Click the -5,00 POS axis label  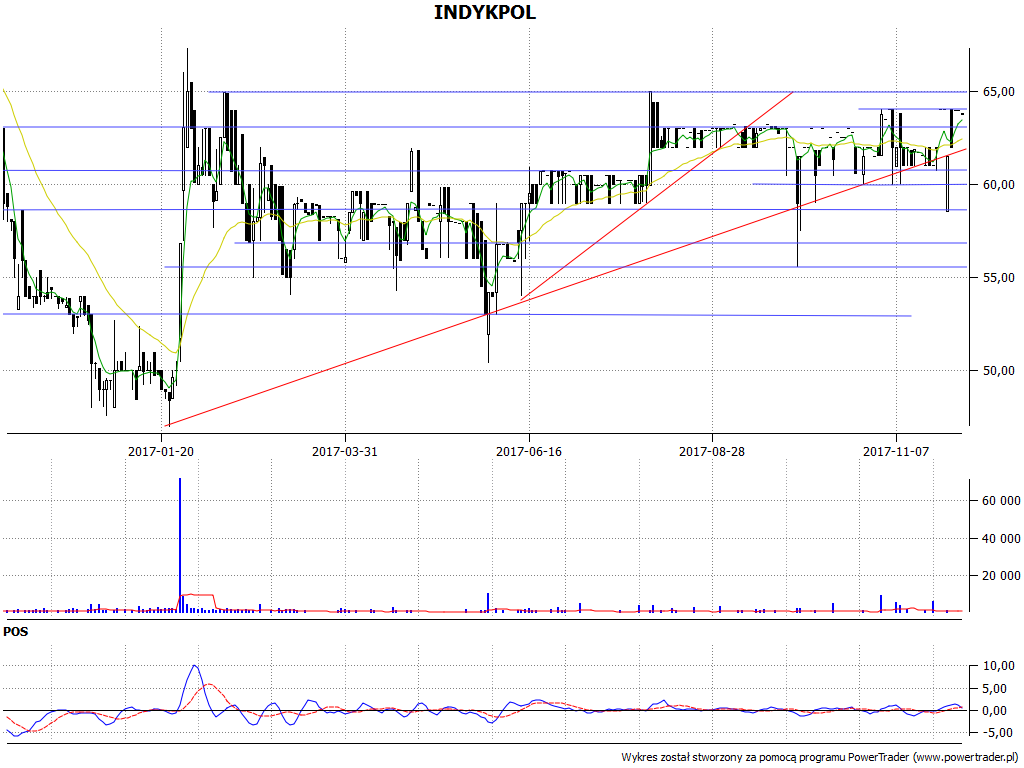coord(999,733)
